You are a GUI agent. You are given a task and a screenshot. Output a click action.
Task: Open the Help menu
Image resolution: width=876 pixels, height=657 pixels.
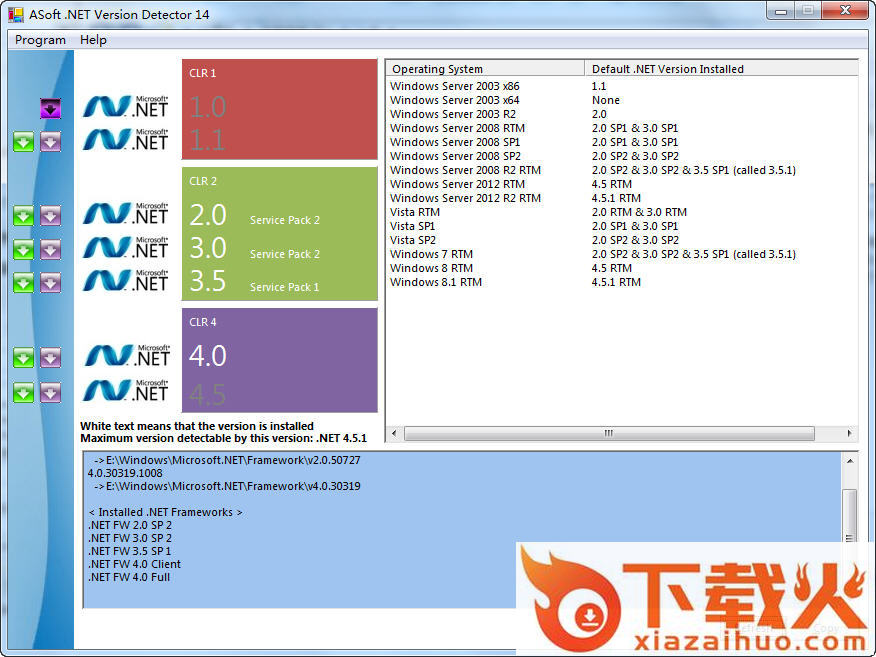[93, 40]
